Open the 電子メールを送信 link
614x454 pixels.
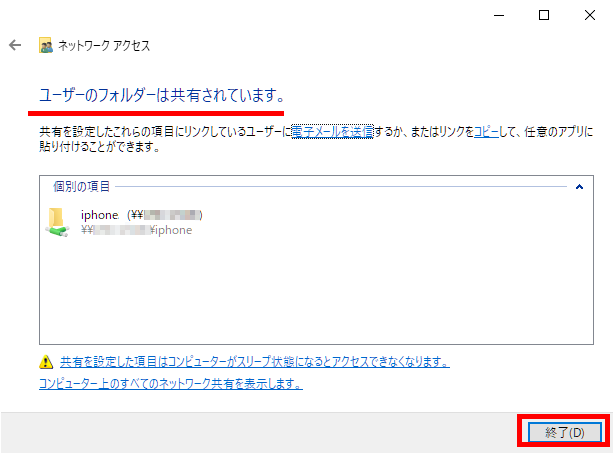coord(332,132)
